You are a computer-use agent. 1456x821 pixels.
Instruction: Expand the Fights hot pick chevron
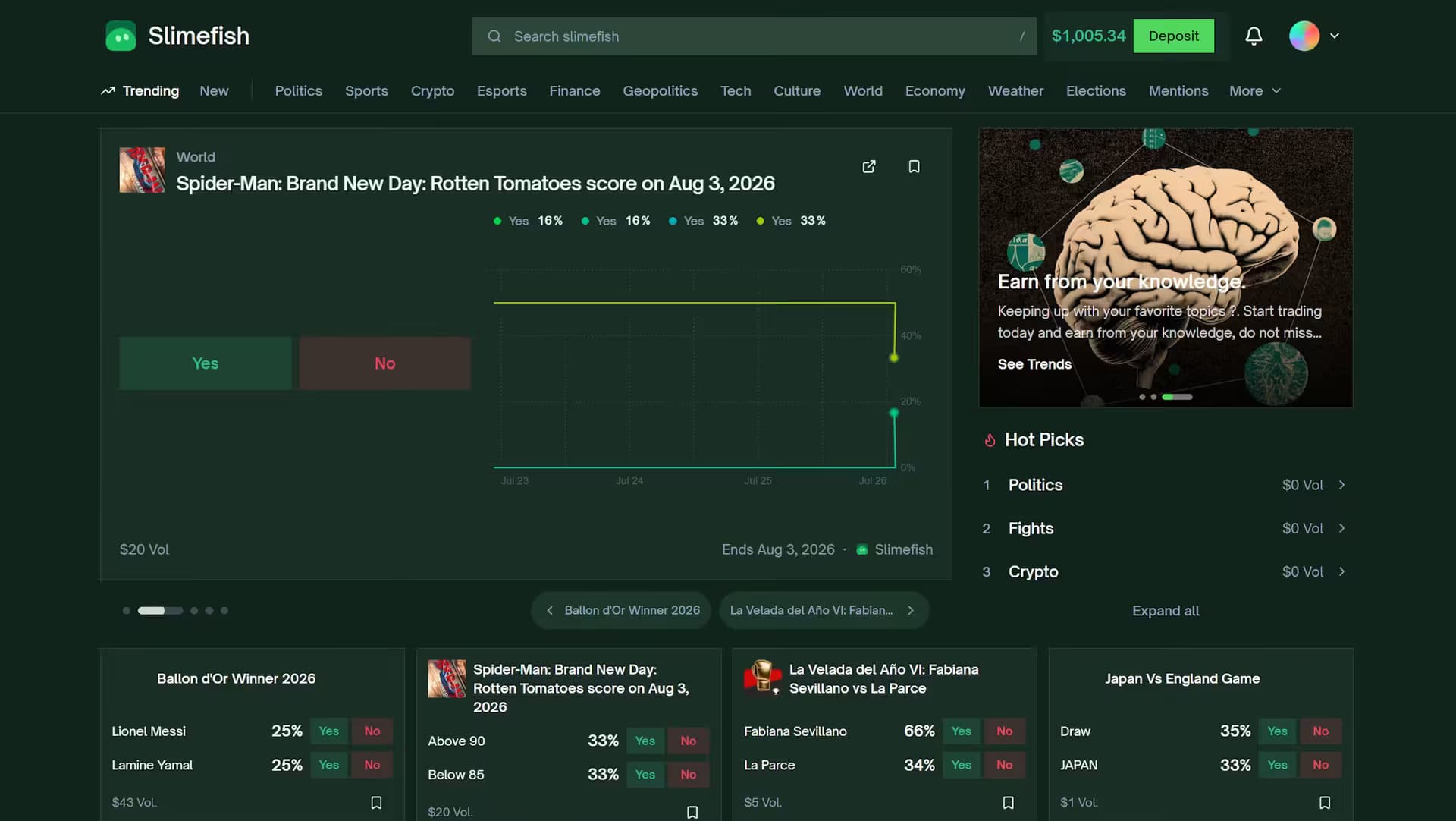coord(1341,528)
